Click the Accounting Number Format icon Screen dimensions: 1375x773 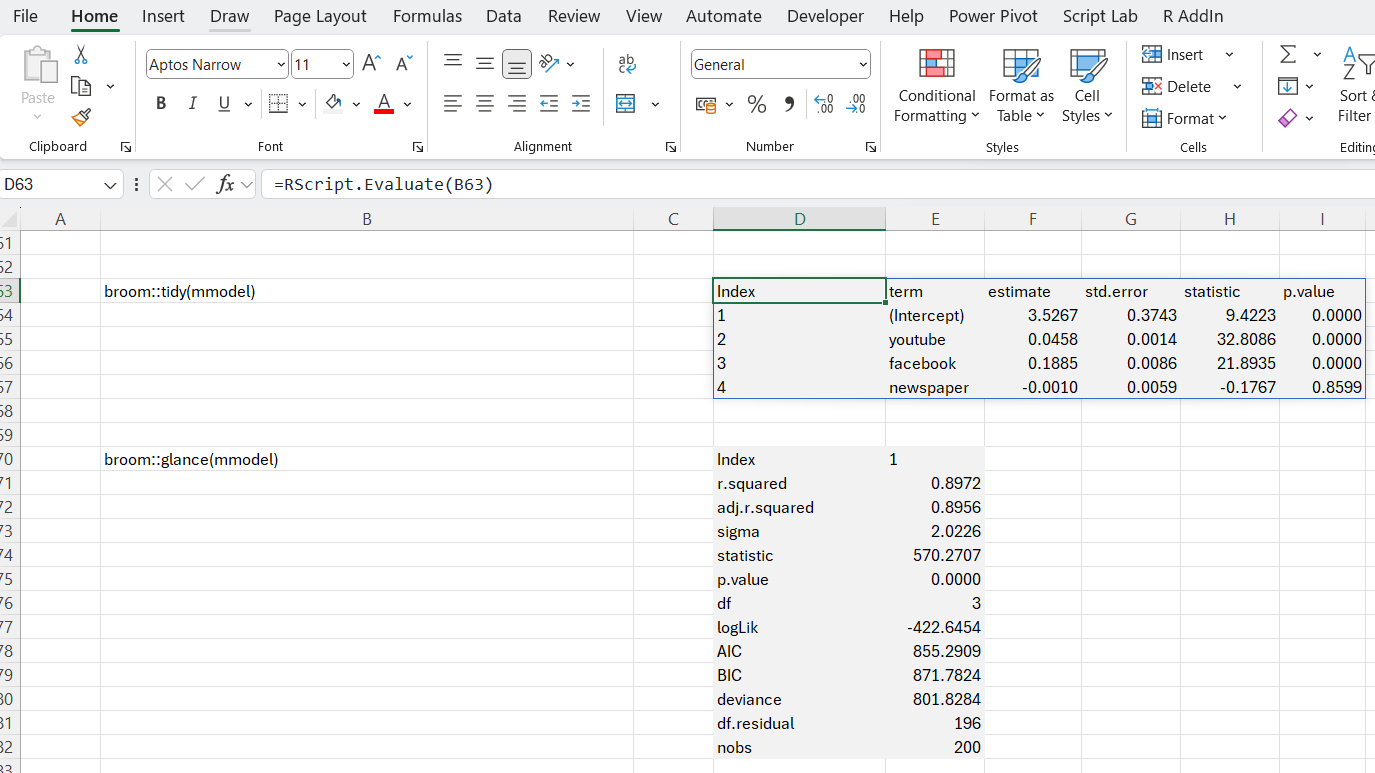[707, 104]
